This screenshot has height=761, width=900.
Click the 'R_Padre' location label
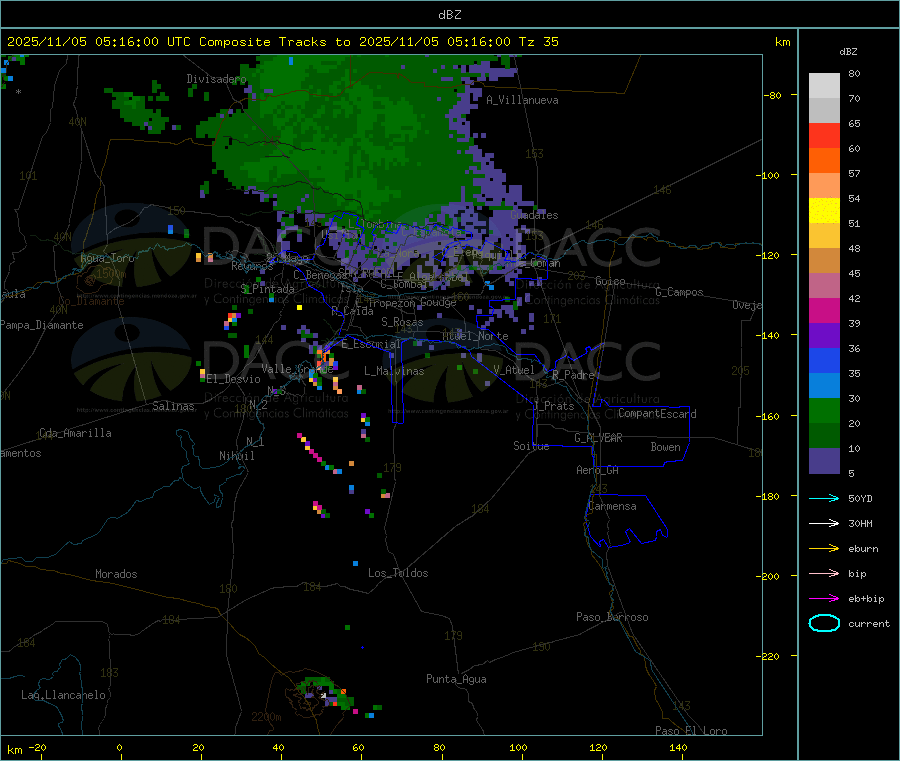tap(573, 375)
